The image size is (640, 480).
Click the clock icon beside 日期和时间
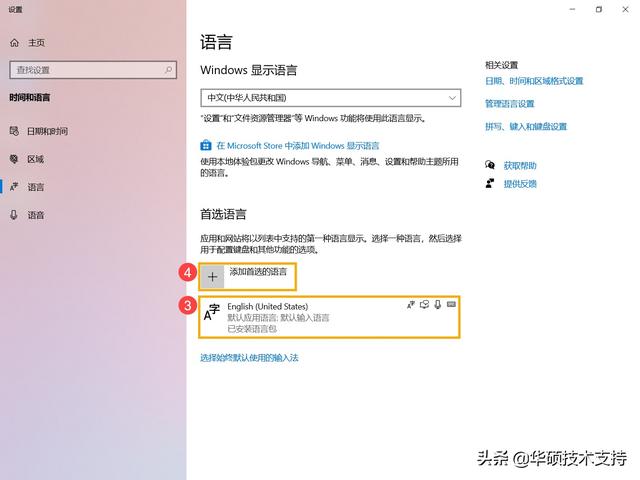click(x=14, y=131)
